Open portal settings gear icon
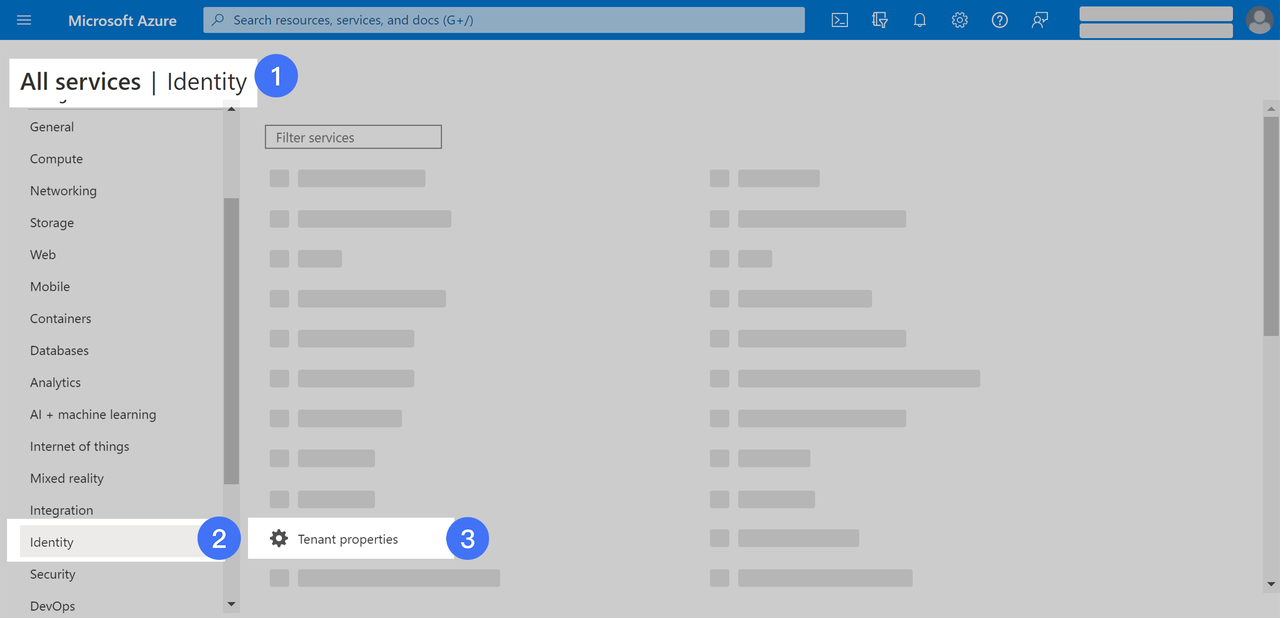This screenshot has height=618, width=1280. click(960, 20)
